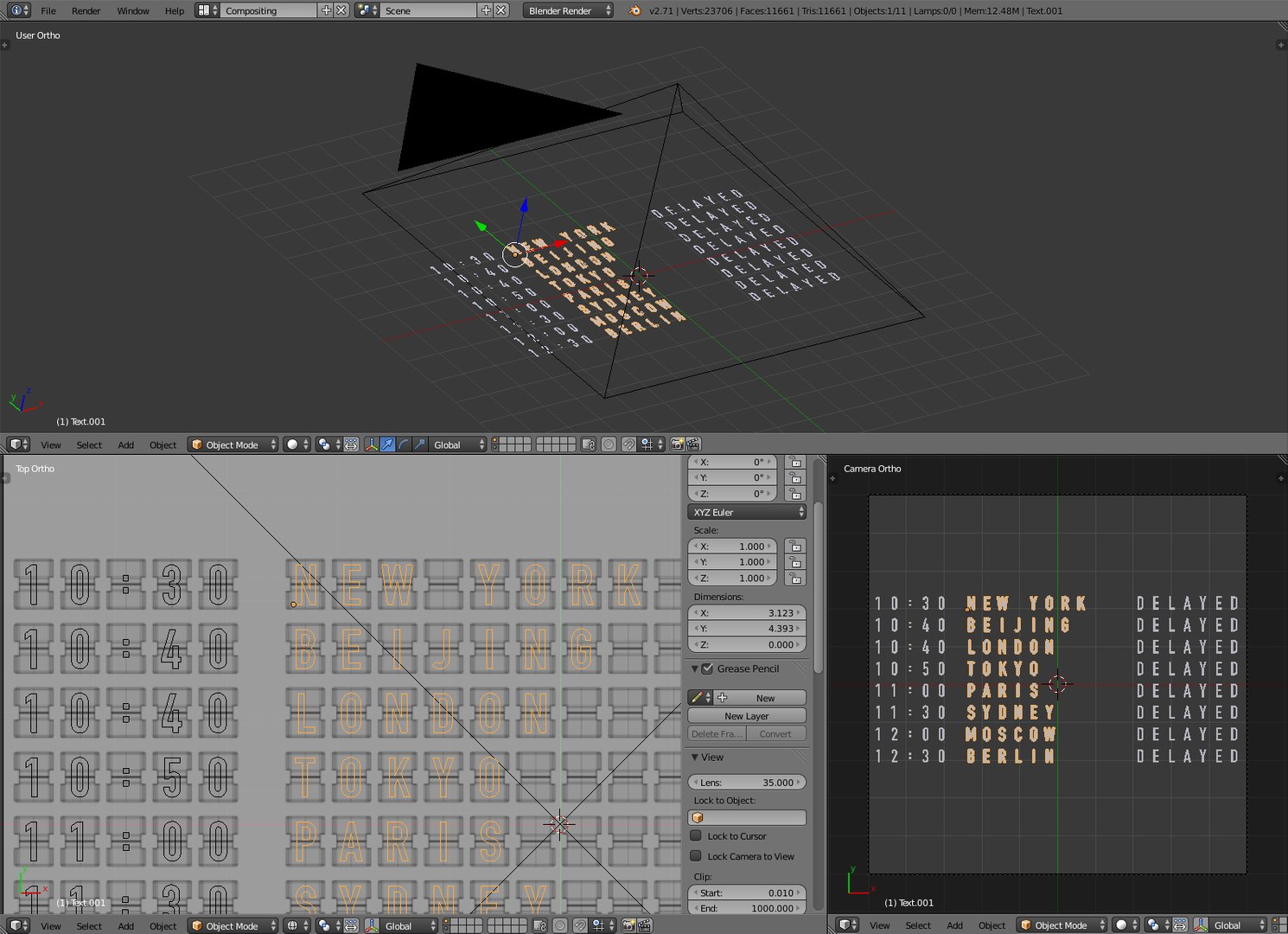
Task: Click the Scene name field
Action: coord(428,10)
